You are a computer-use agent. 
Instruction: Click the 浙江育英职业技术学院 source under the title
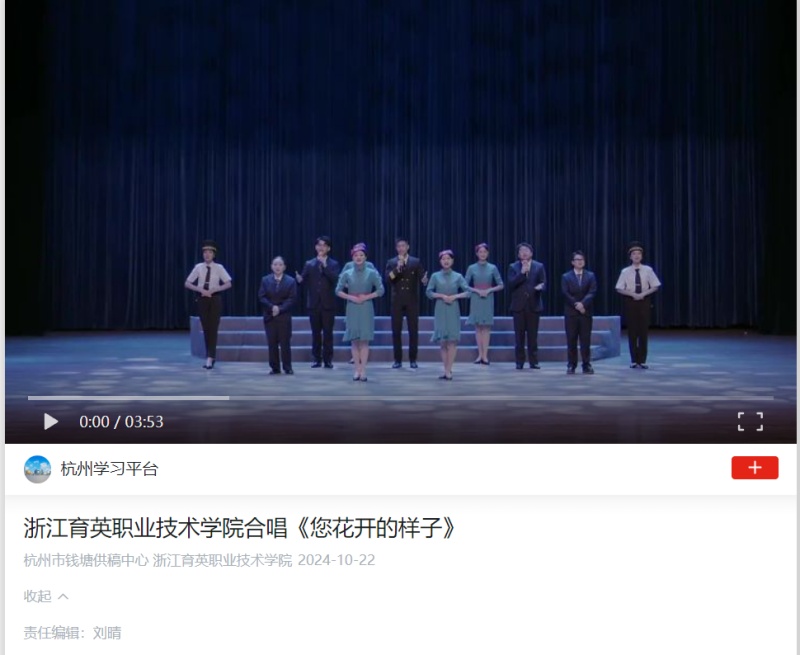(x=222, y=560)
